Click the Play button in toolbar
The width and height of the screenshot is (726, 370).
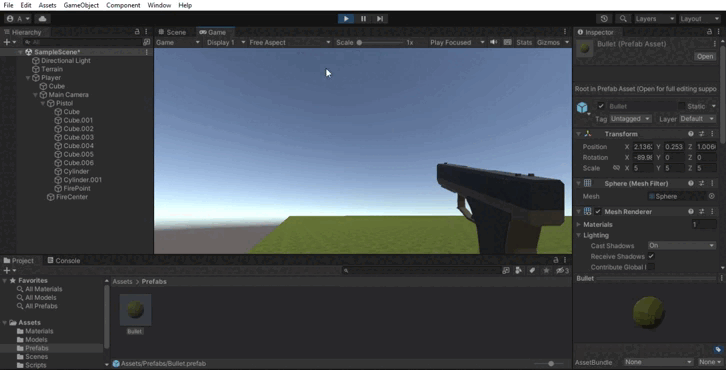pyautogui.click(x=346, y=19)
